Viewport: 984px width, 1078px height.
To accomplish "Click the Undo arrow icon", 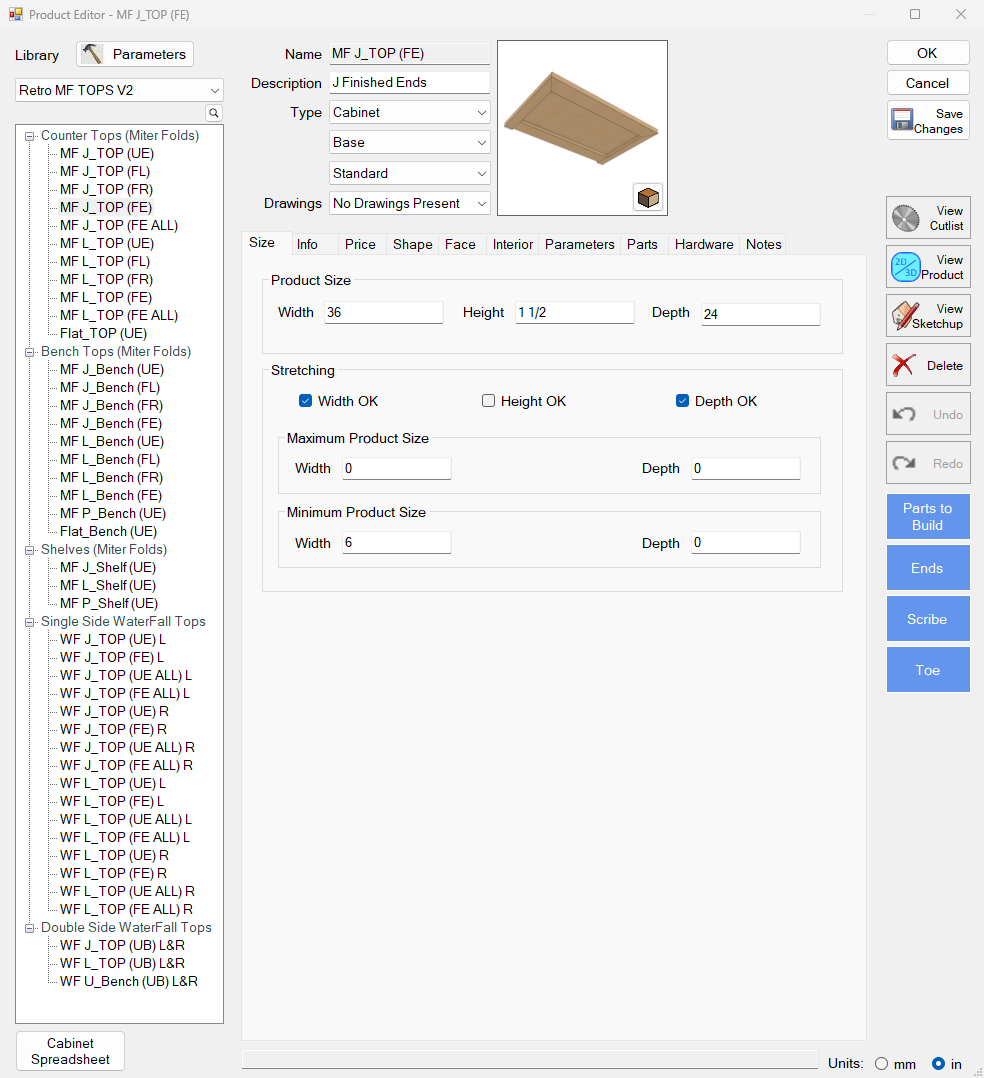I will tap(903, 413).
